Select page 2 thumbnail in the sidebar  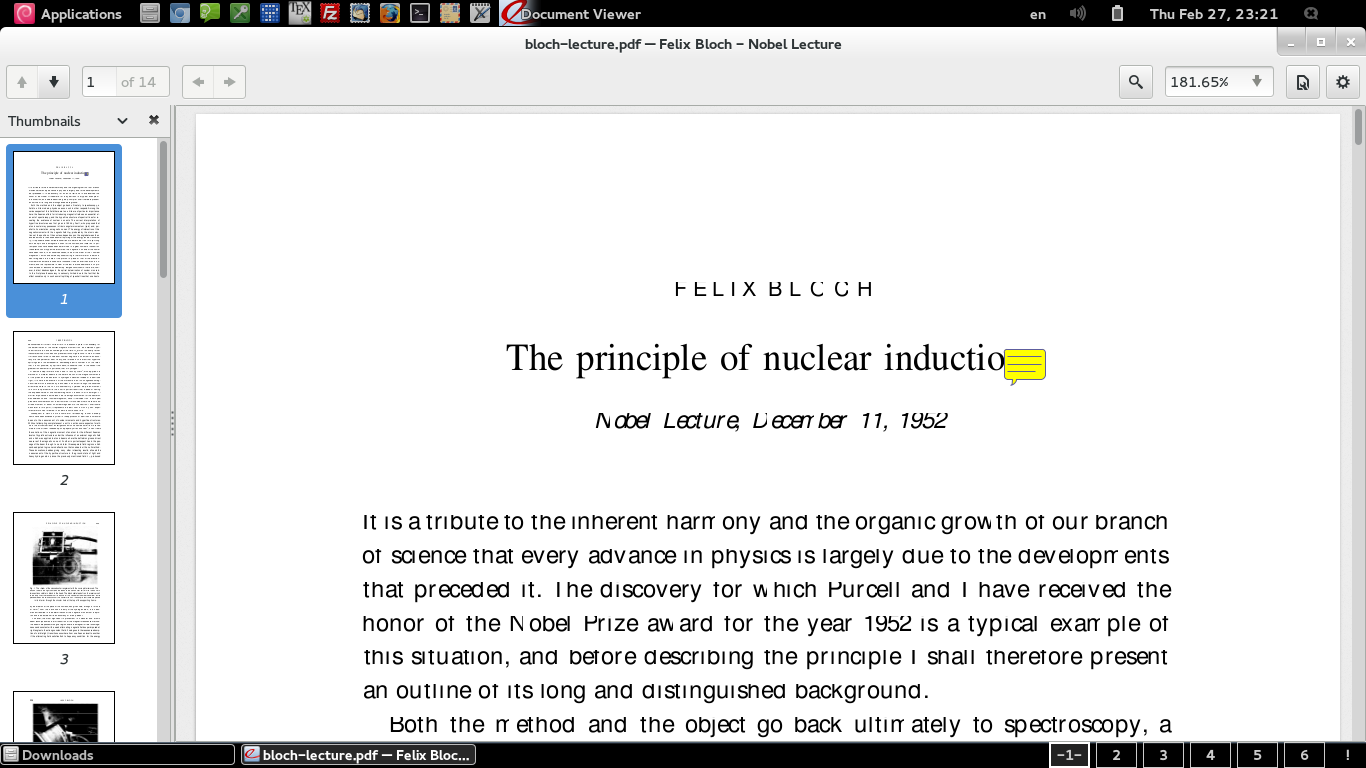pyautogui.click(x=64, y=398)
